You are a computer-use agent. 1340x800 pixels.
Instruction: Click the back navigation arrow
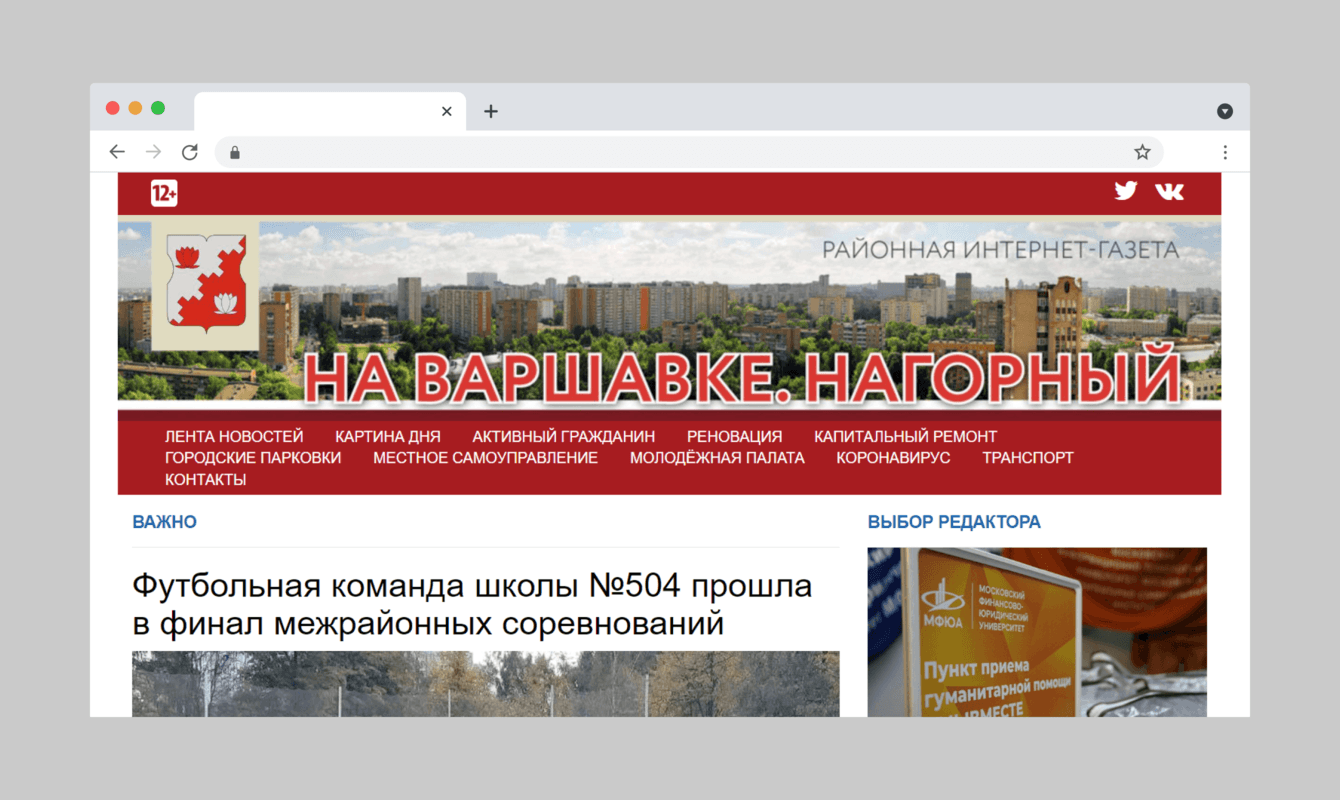[x=117, y=151]
